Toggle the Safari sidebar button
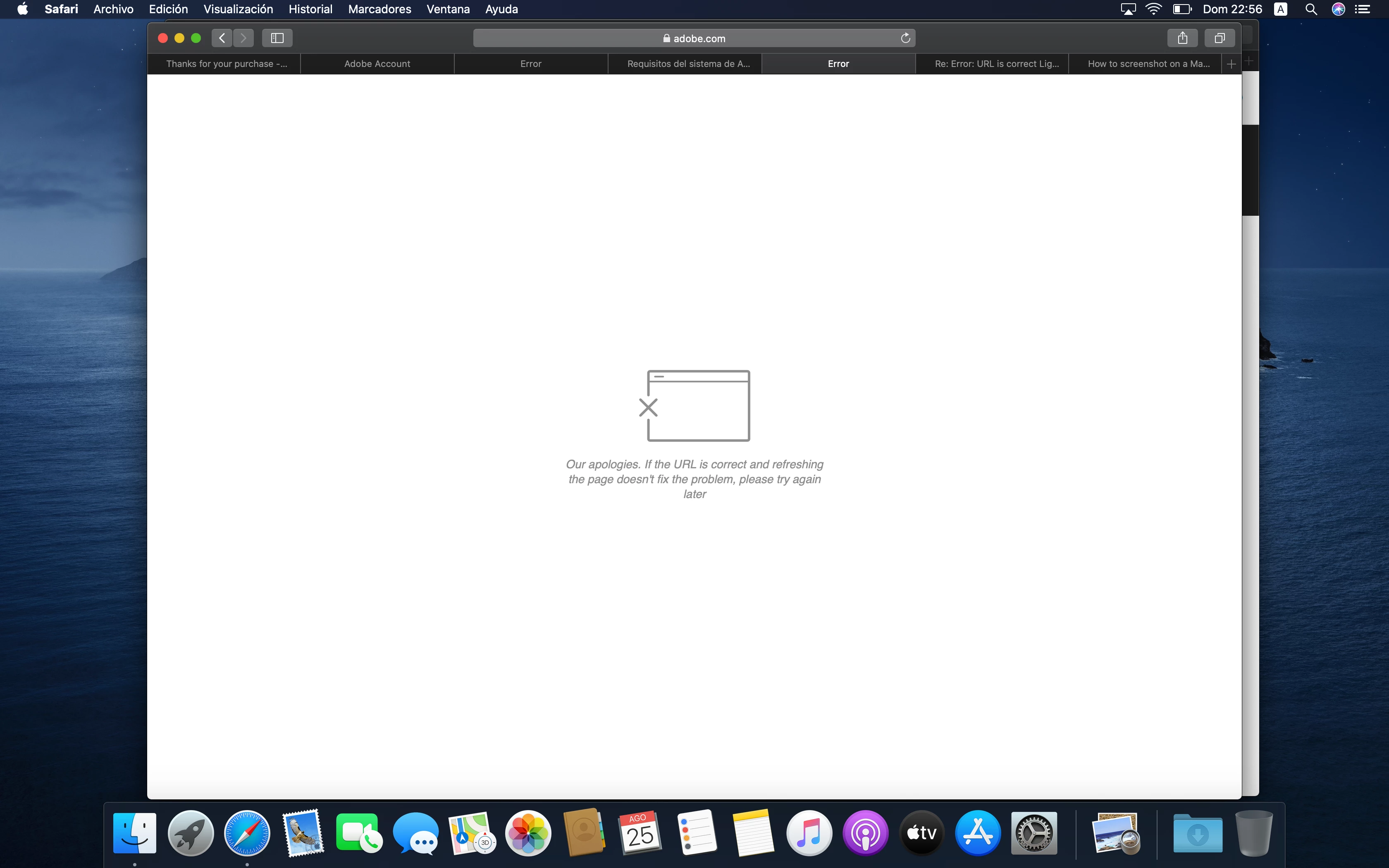Image resolution: width=1389 pixels, height=868 pixels. pyautogui.click(x=277, y=38)
